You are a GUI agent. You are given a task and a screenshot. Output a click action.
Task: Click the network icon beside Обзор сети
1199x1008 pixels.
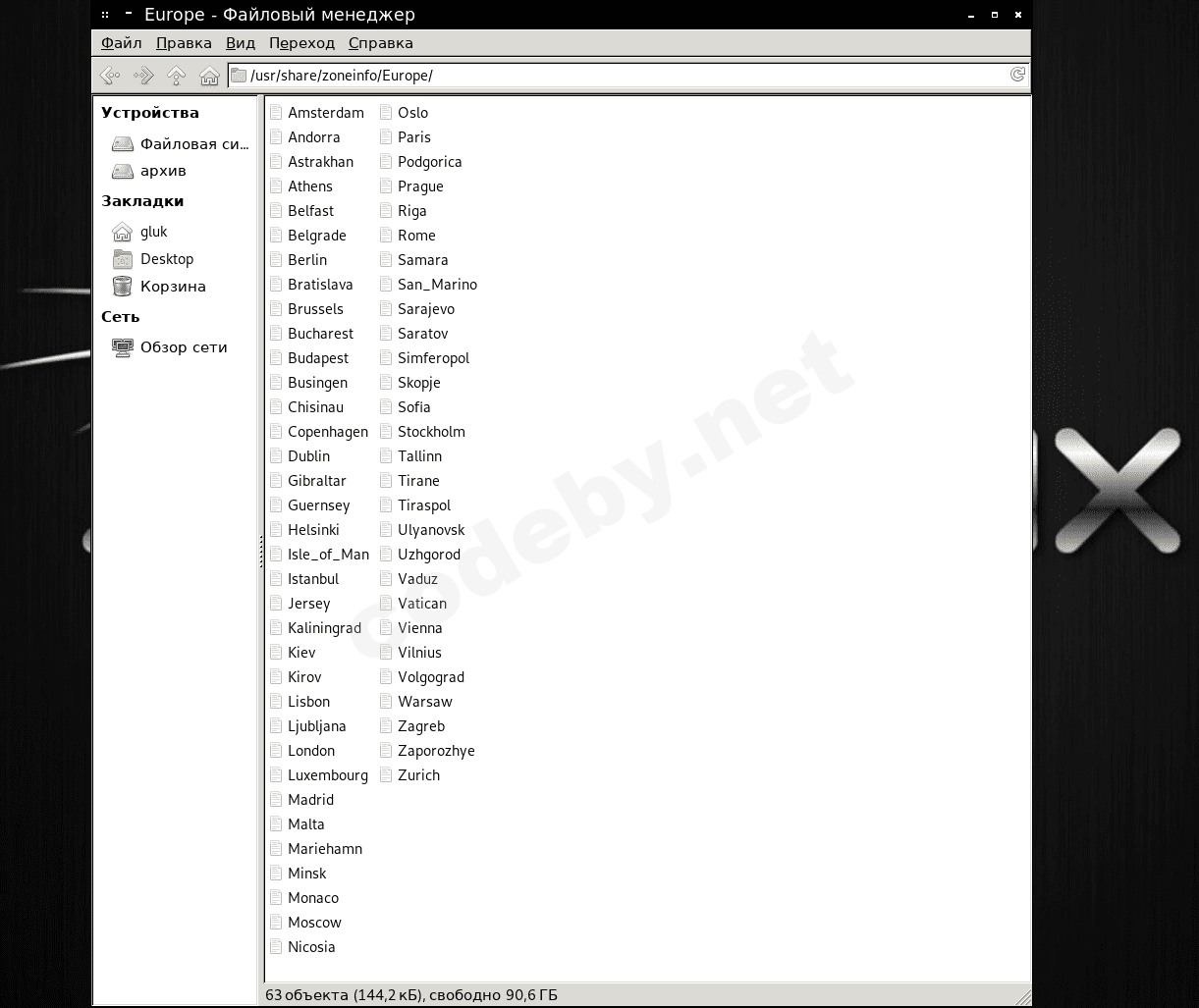pyautogui.click(x=122, y=347)
